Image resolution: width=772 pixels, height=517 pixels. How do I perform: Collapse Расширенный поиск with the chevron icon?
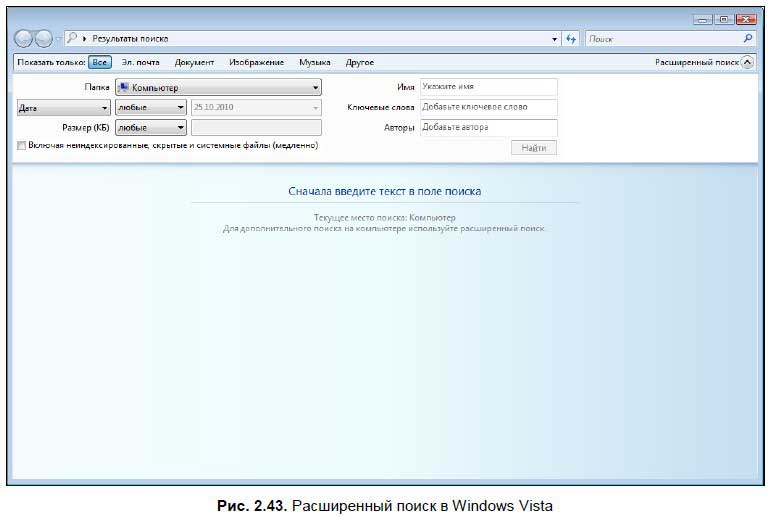pyautogui.click(x=747, y=63)
